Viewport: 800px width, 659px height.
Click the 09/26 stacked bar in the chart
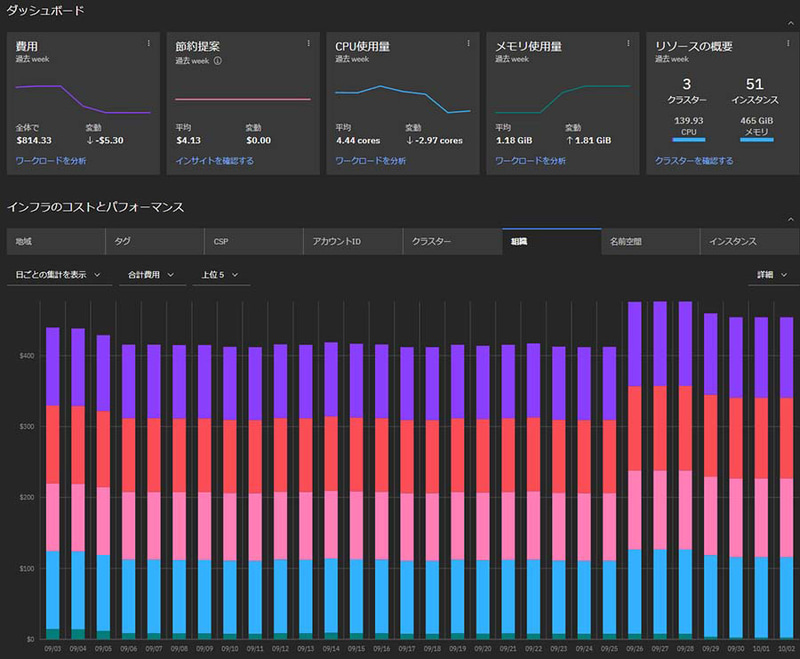coord(635,470)
